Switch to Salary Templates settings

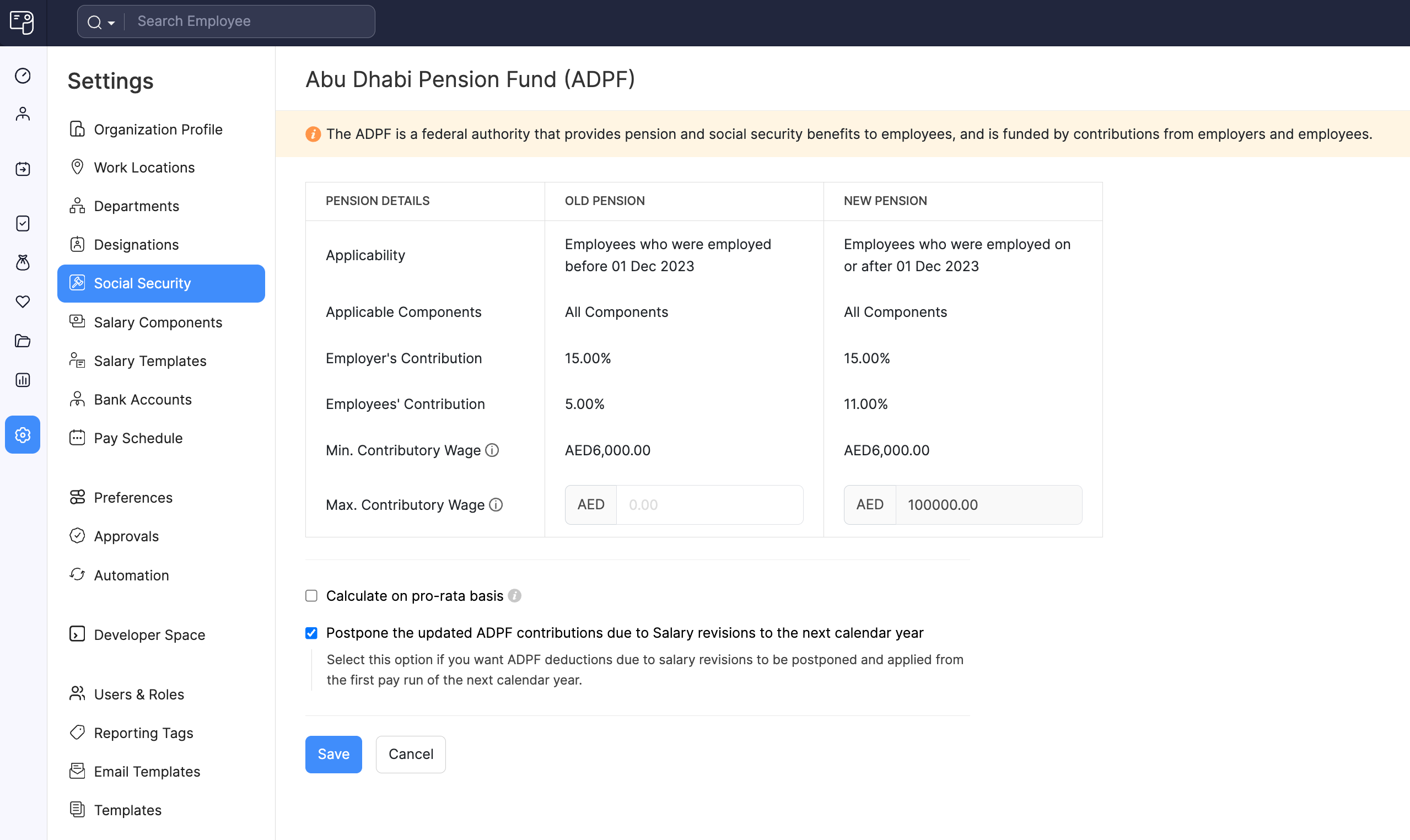tap(150, 360)
